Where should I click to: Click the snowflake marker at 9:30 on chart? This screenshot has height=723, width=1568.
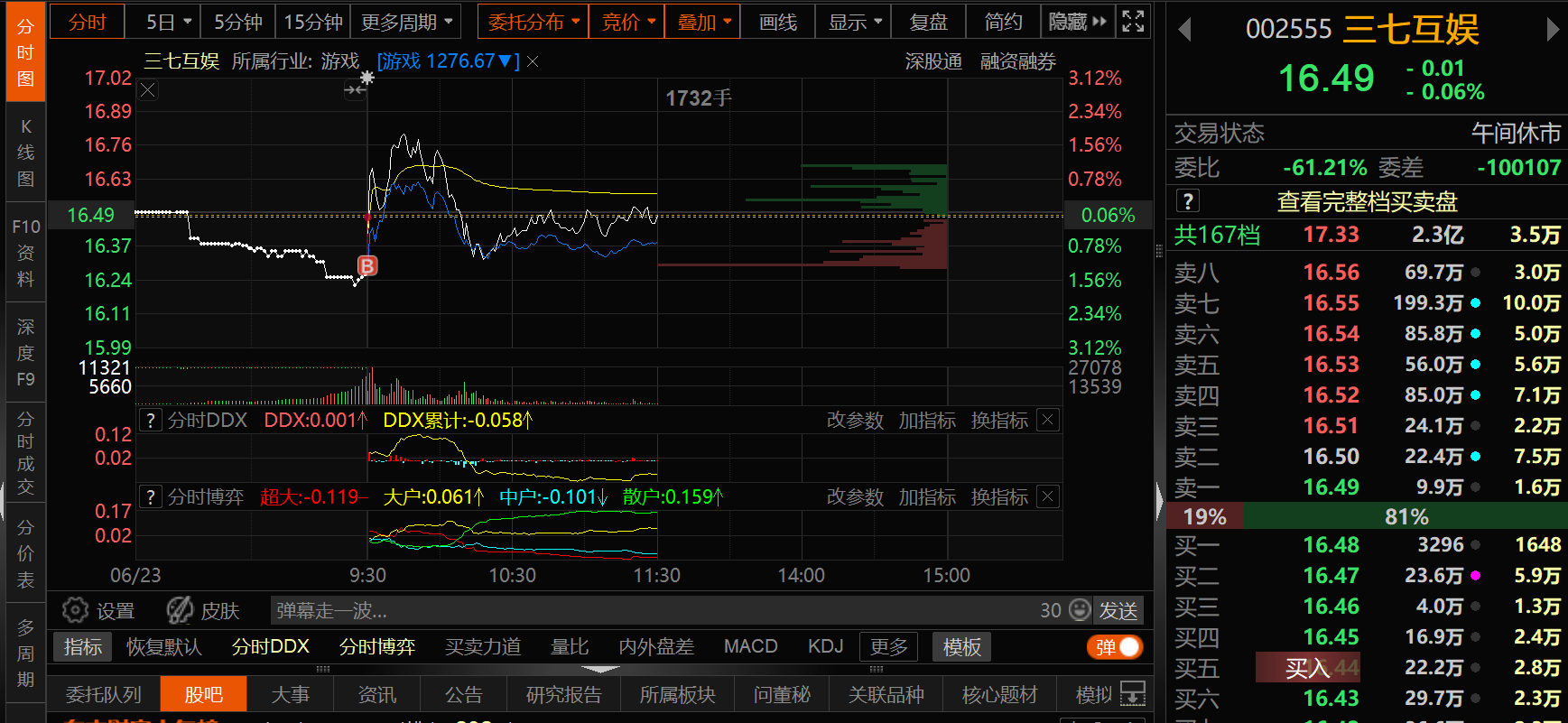click(366, 78)
